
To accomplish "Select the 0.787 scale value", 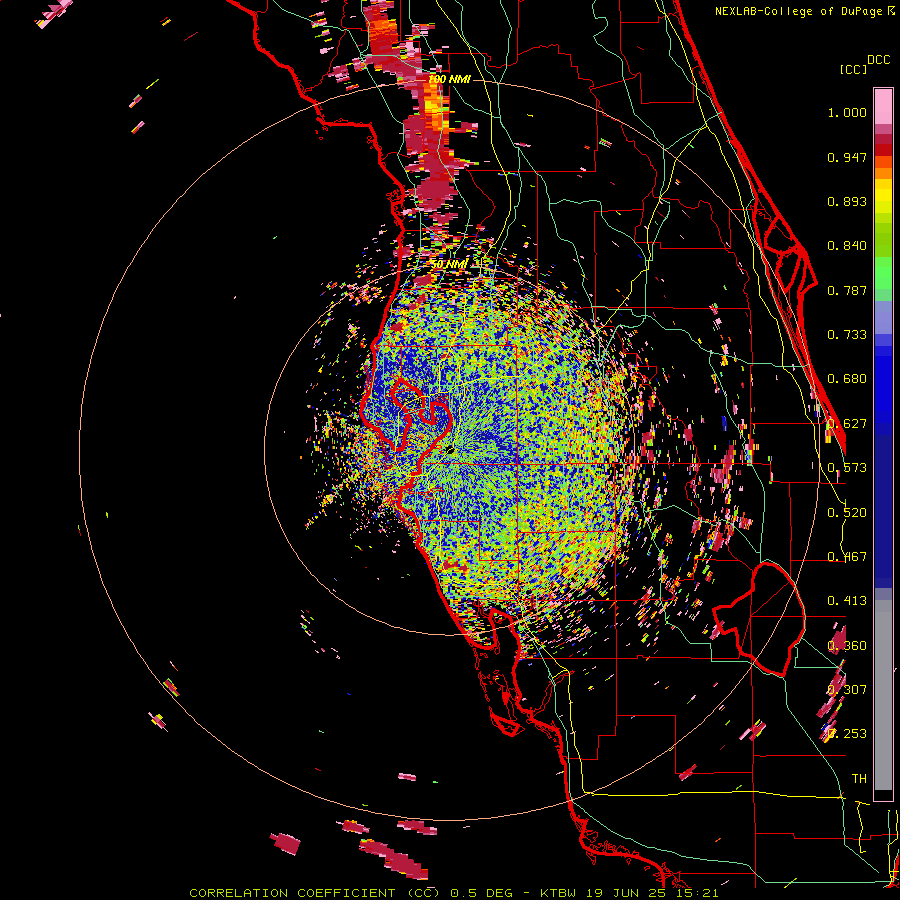I will point(847,290).
